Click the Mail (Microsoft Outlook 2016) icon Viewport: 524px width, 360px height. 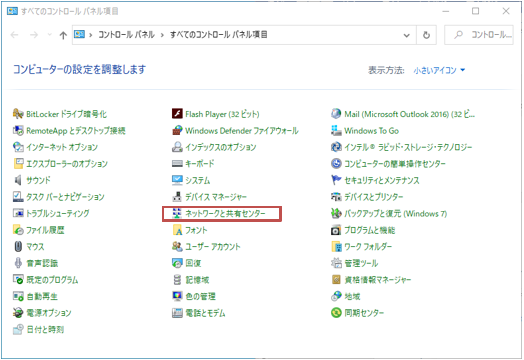tap(336, 114)
